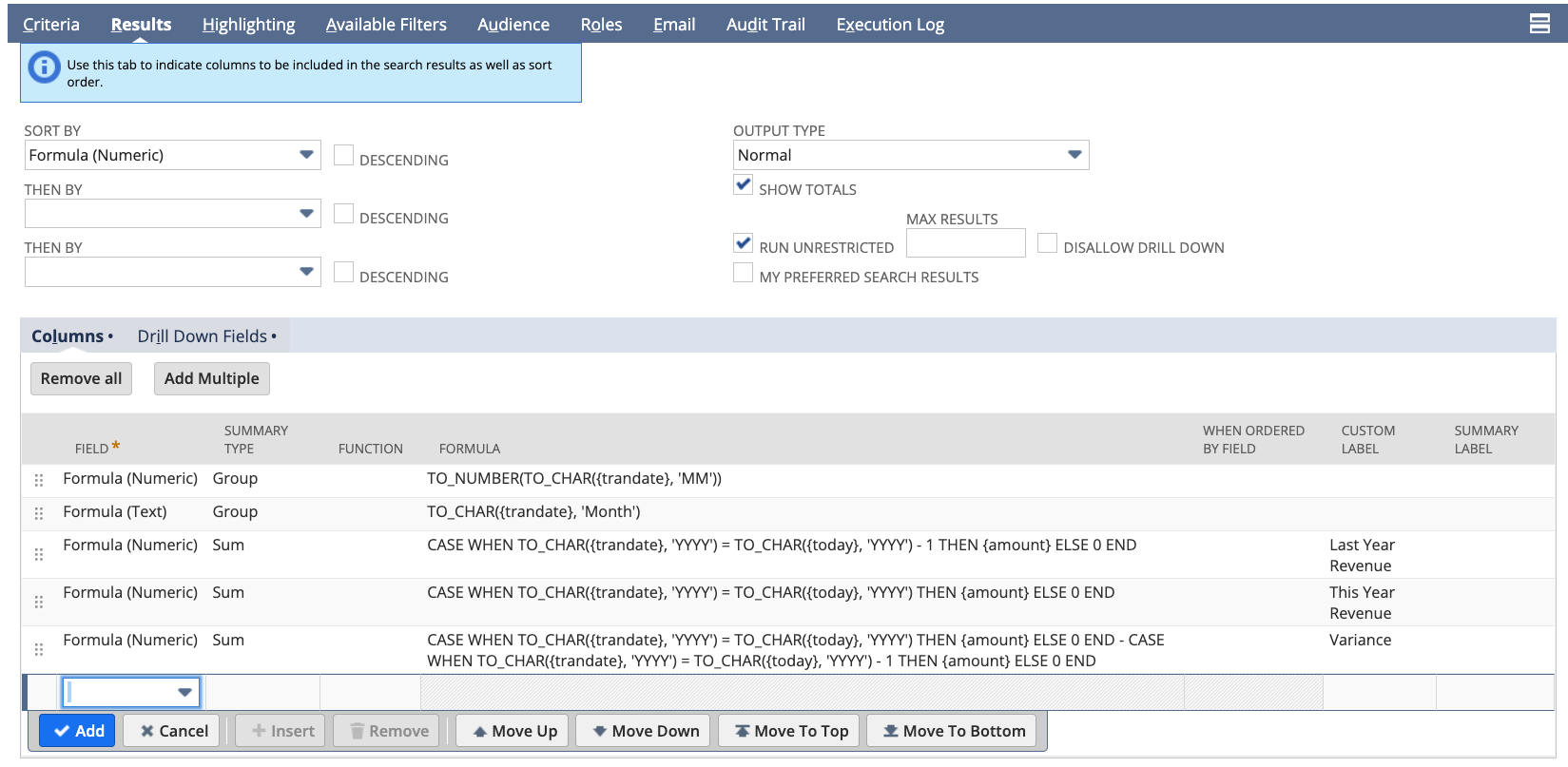The width and height of the screenshot is (1568, 767).
Task: Grab the drag handle of the Formula (Text) row
Action: coord(39,513)
